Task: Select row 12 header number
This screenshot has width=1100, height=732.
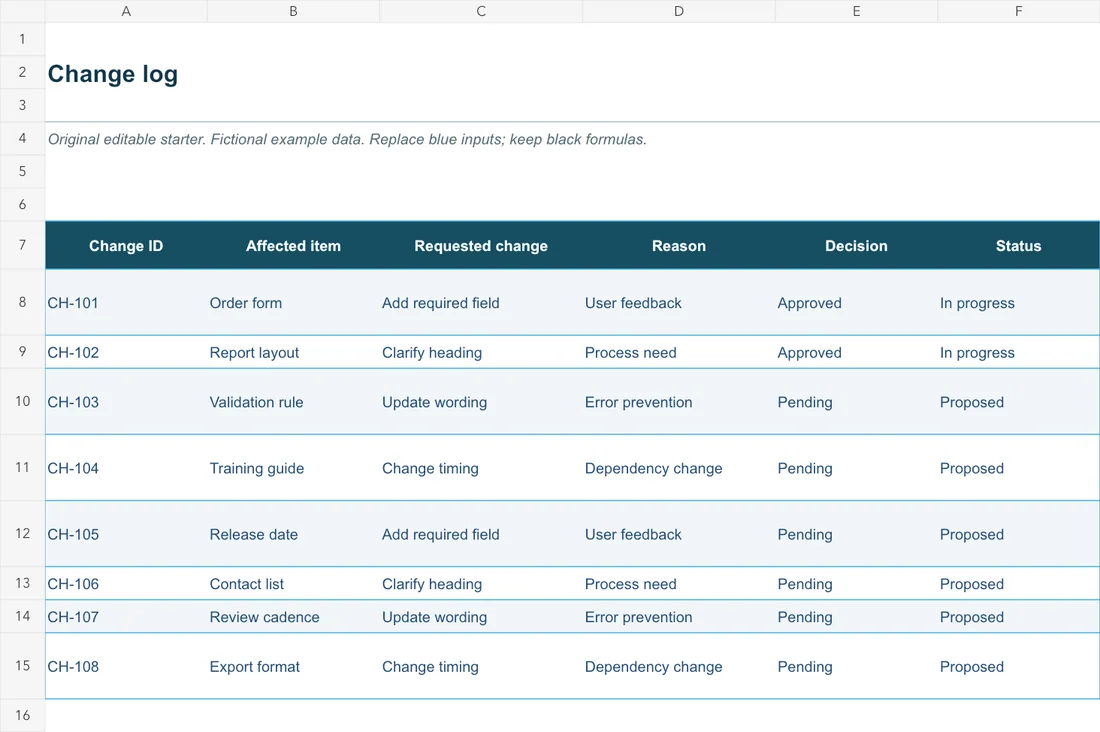Action: click(x=22, y=533)
